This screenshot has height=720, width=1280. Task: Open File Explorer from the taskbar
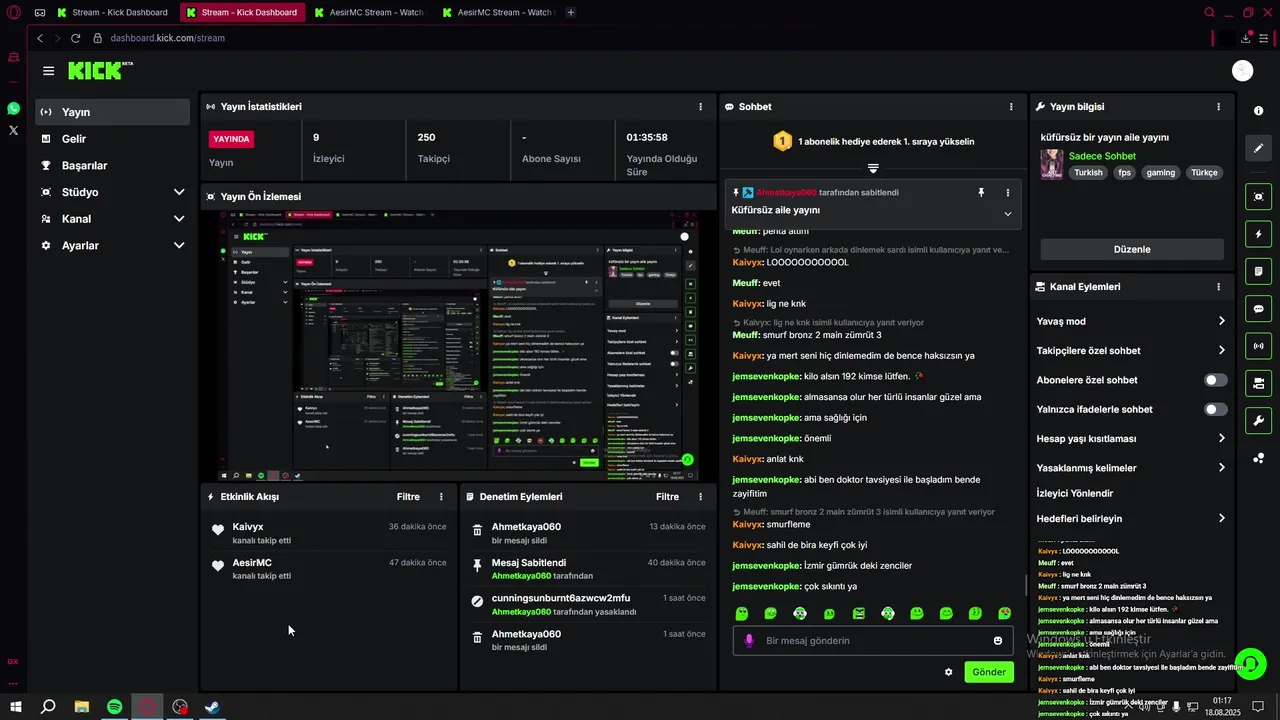(x=81, y=707)
